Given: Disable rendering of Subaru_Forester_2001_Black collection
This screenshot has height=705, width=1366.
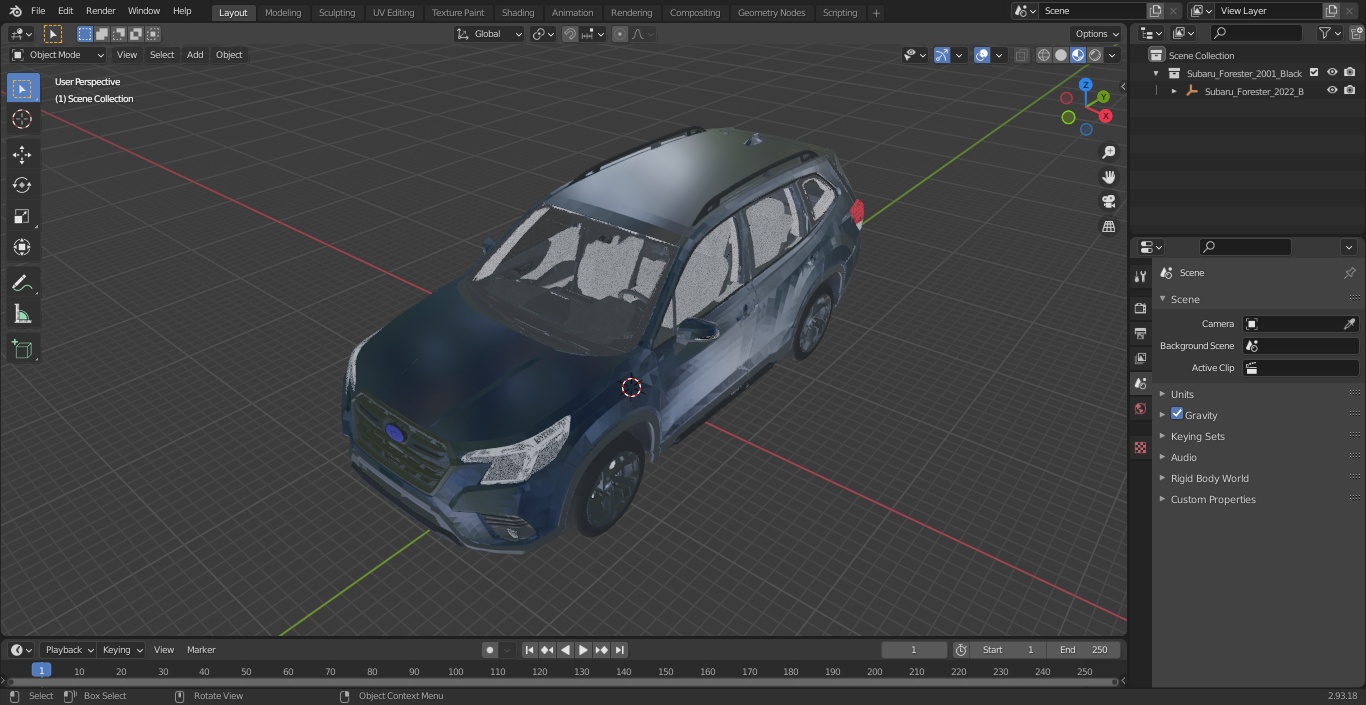Looking at the screenshot, I should click(x=1350, y=73).
